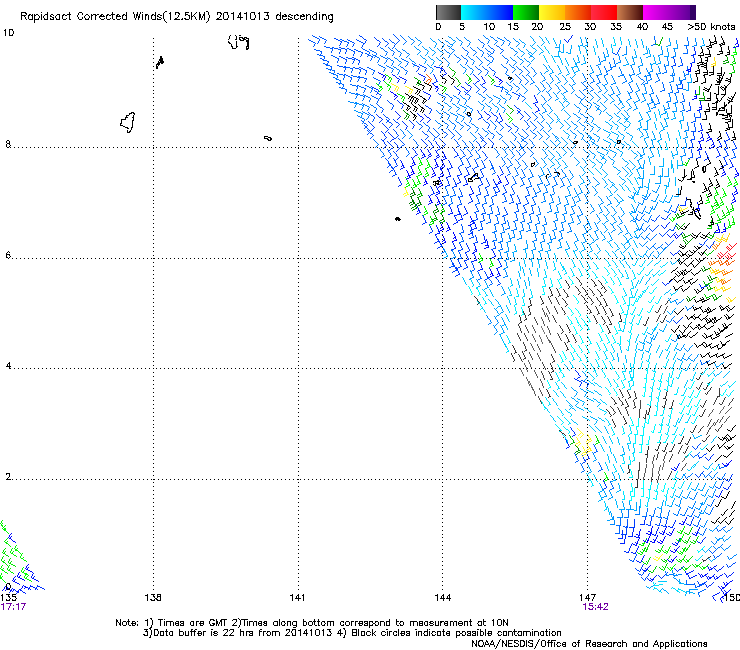740x650 pixels.
Task: Click the purple time label '17:17'
Action: (13, 607)
